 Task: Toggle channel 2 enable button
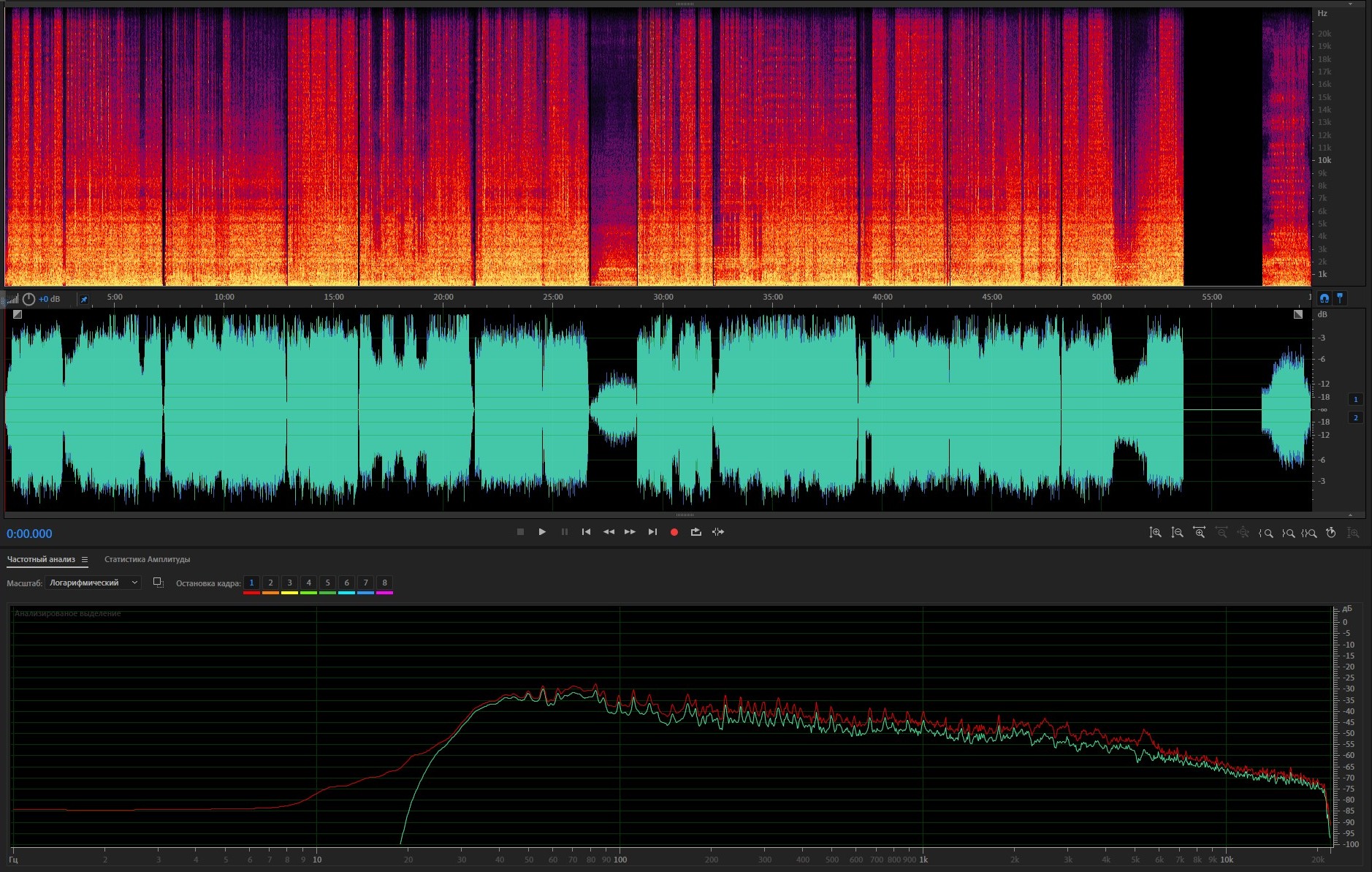(1355, 417)
